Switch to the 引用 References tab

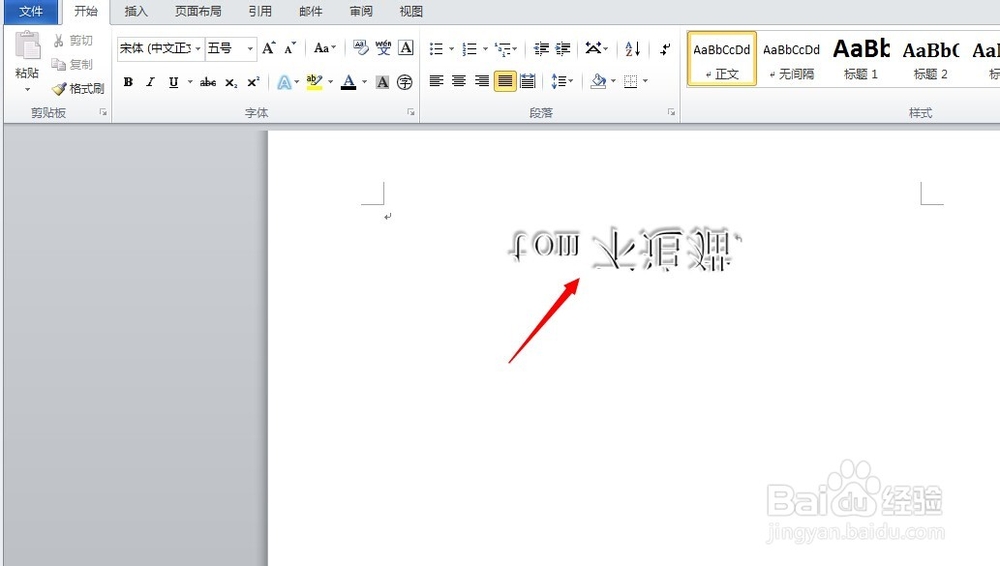coord(260,11)
